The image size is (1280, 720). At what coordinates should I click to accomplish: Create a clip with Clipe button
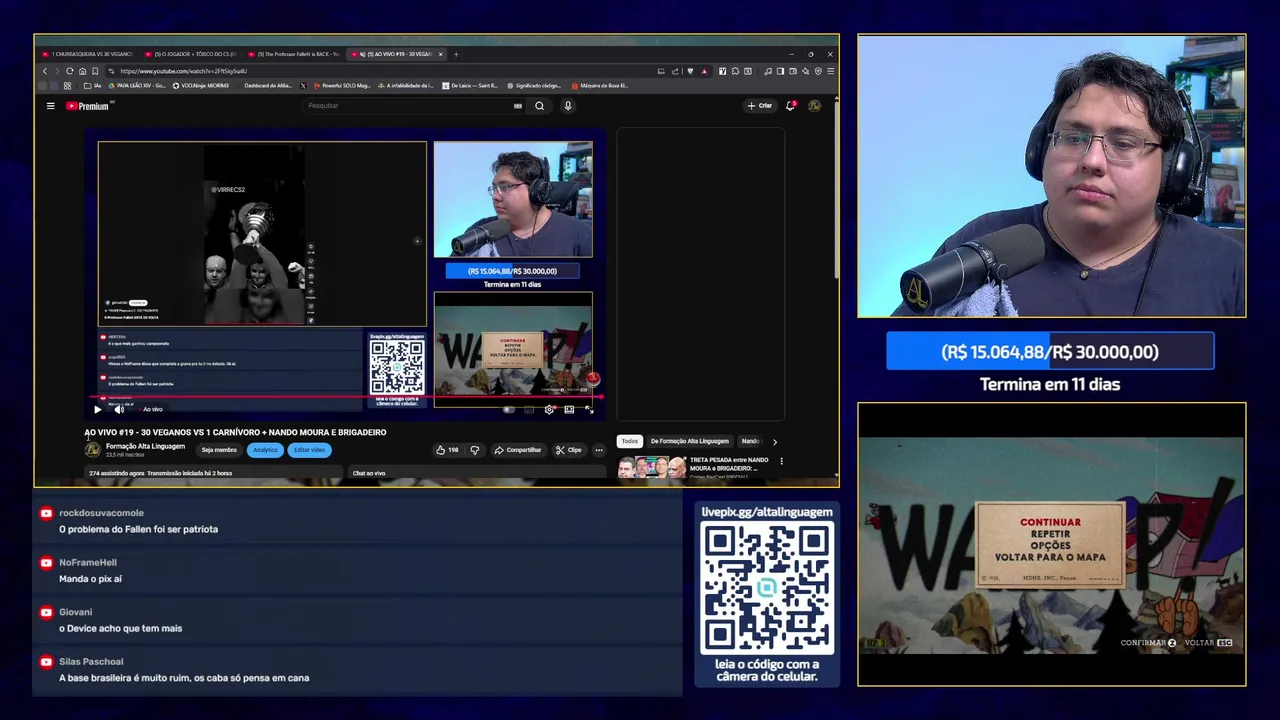click(568, 450)
